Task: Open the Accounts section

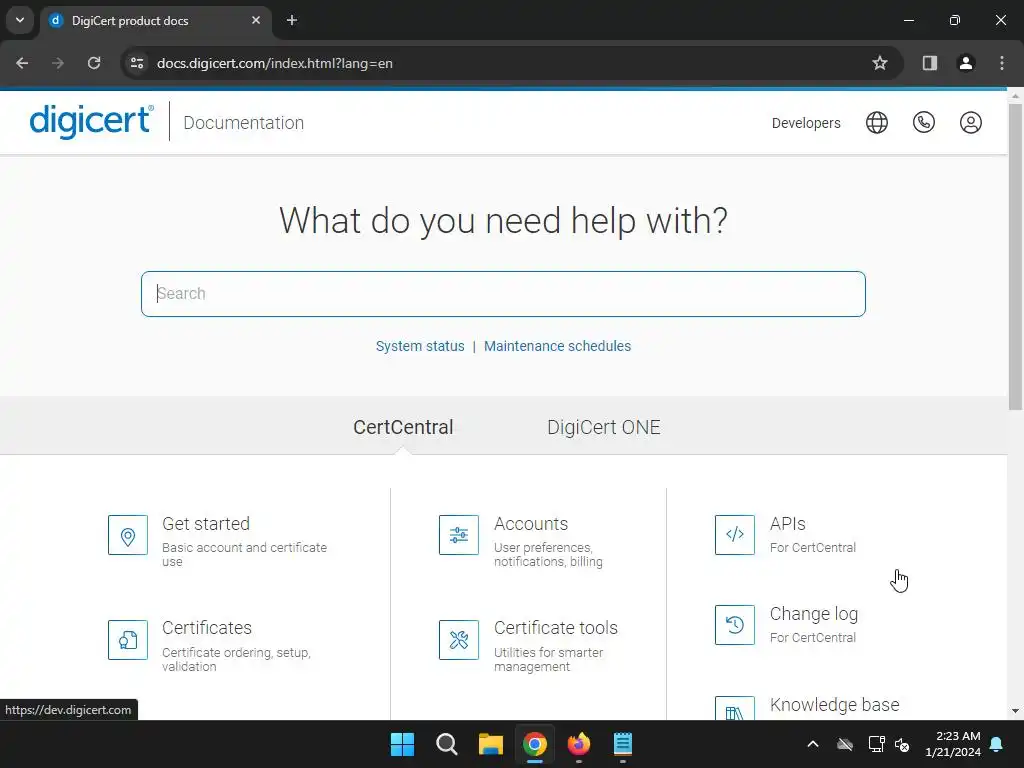Action: pyautogui.click(x=531, y=524)
